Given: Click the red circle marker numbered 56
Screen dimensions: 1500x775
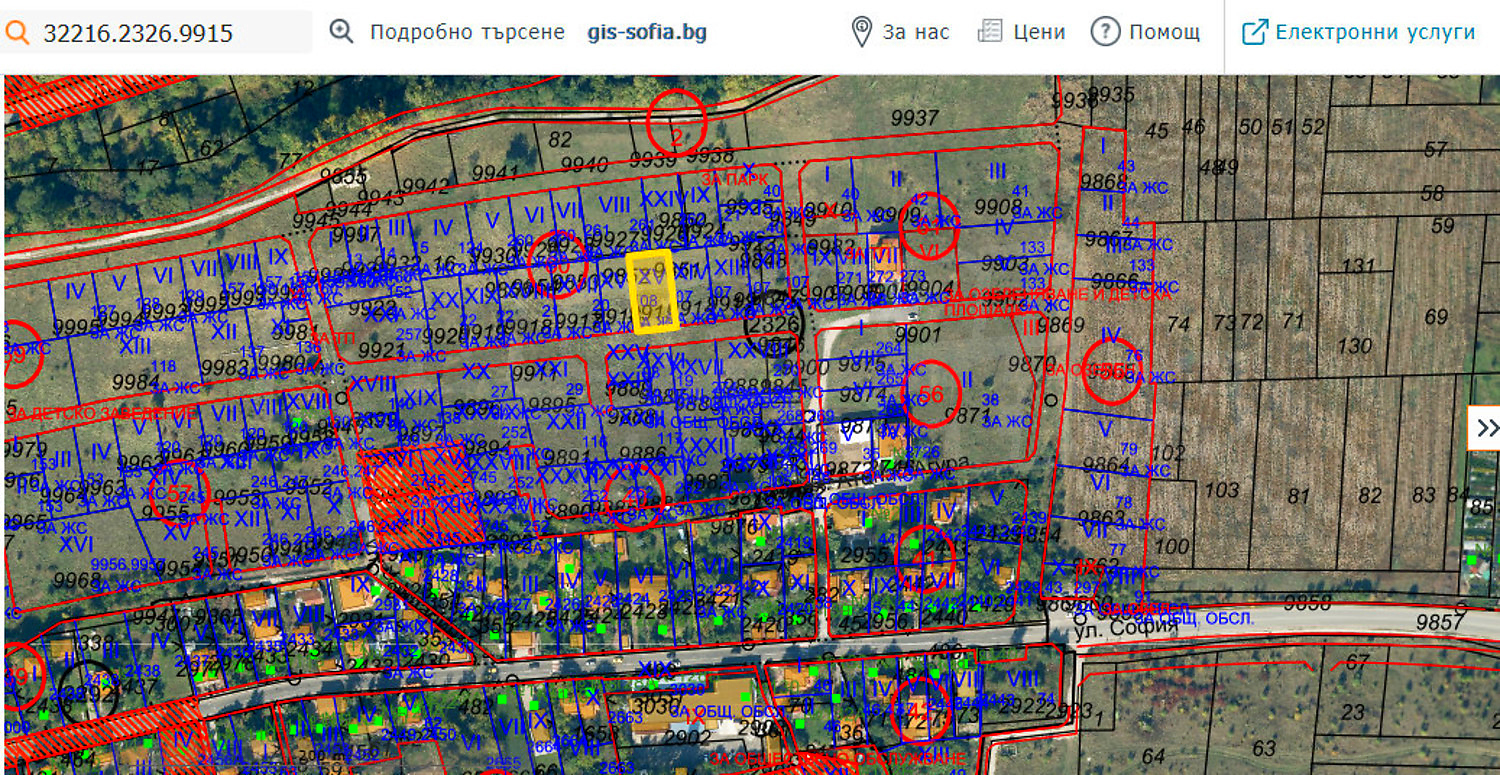Looking at the screenshot, I should (931, 393).
